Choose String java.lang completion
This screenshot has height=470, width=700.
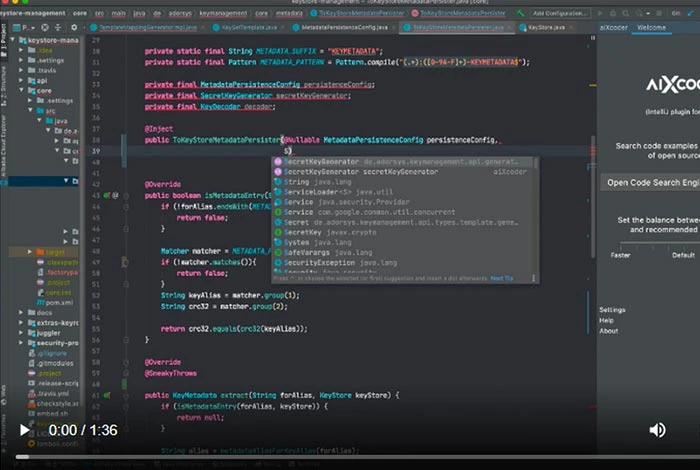pyautogui.click(x=403, y=182)
